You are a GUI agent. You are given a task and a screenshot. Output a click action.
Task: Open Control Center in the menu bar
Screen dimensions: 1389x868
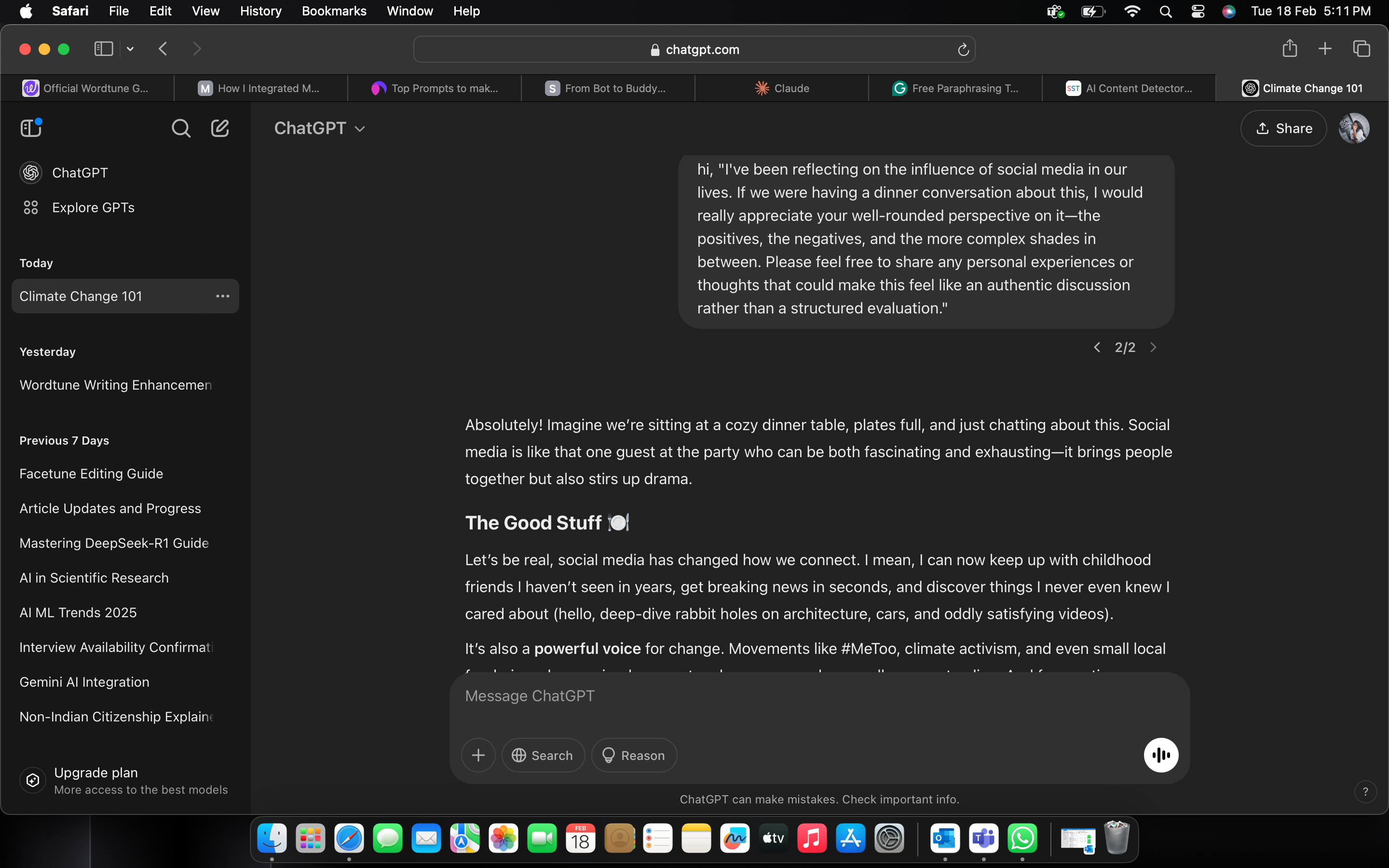(1198, 12)
